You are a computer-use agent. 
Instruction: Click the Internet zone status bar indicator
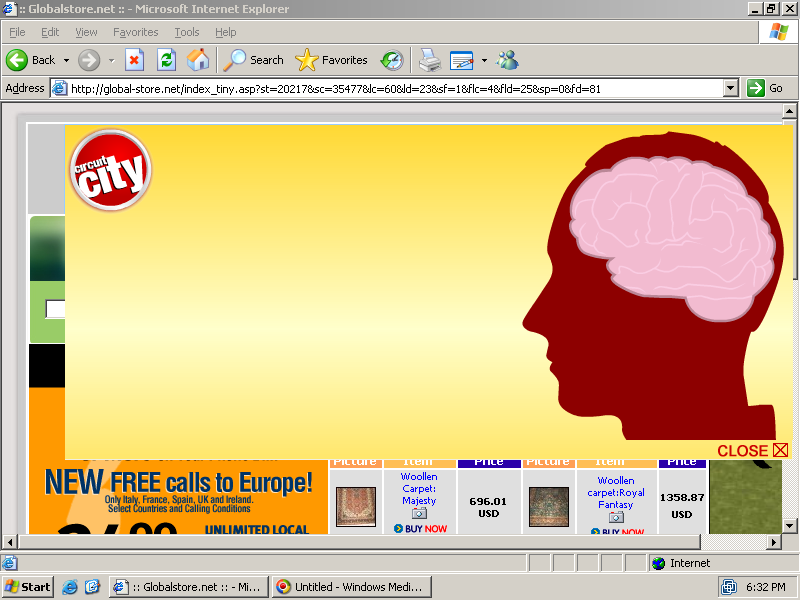pos(682,563)
